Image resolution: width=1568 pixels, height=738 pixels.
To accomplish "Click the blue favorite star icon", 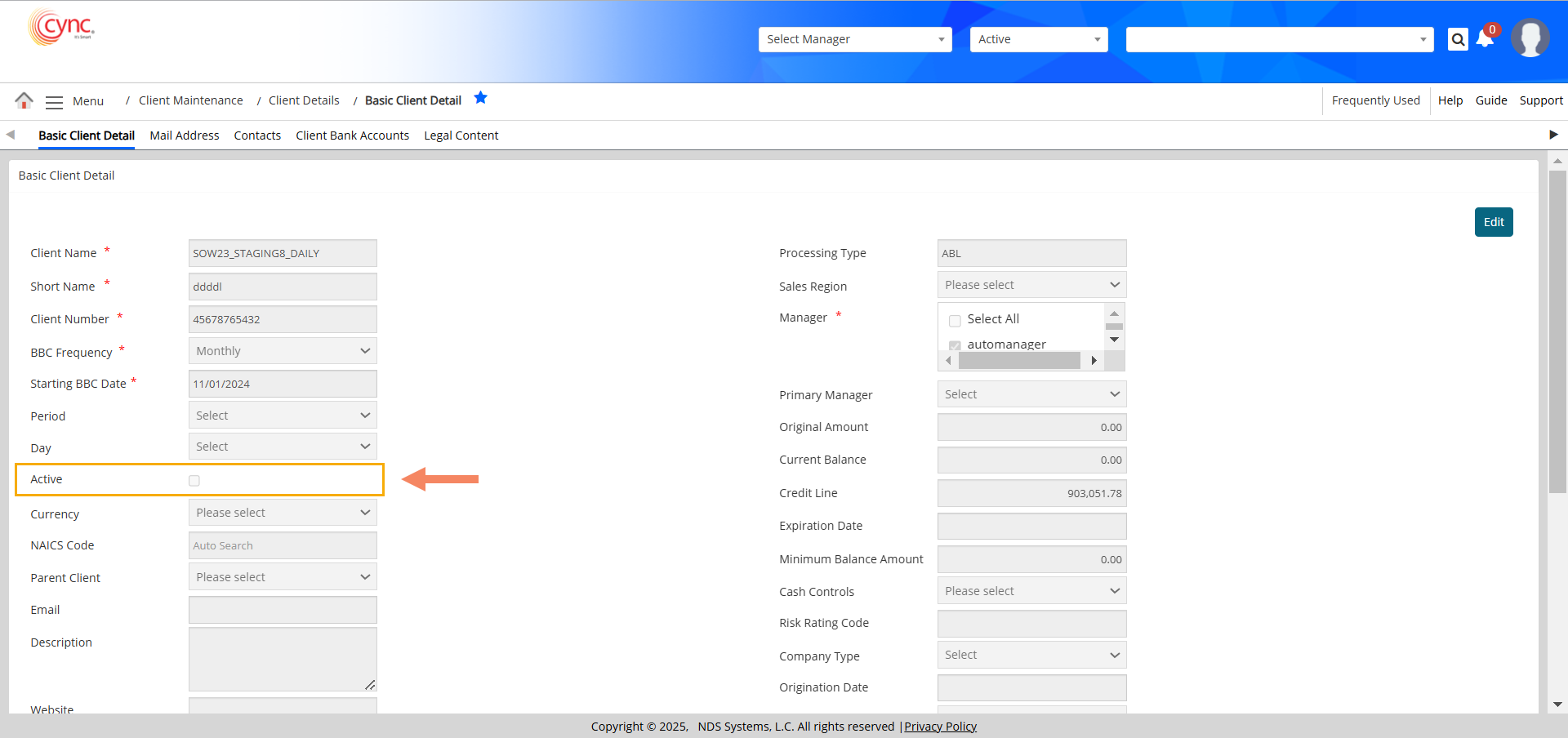I will 480,98.
